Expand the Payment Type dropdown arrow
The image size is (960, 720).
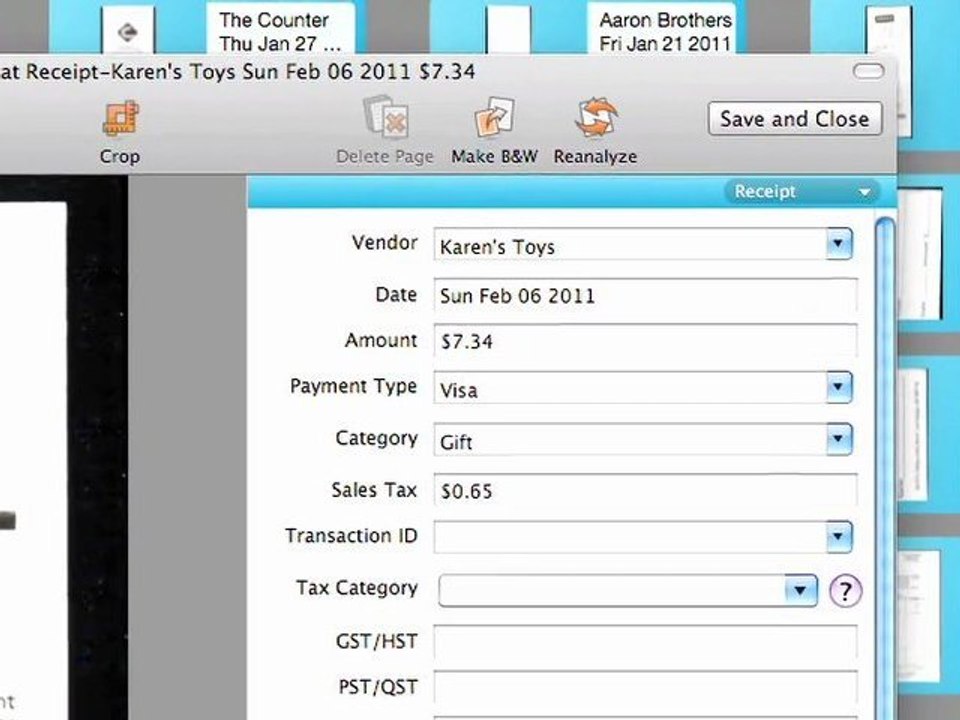point(838,387)
